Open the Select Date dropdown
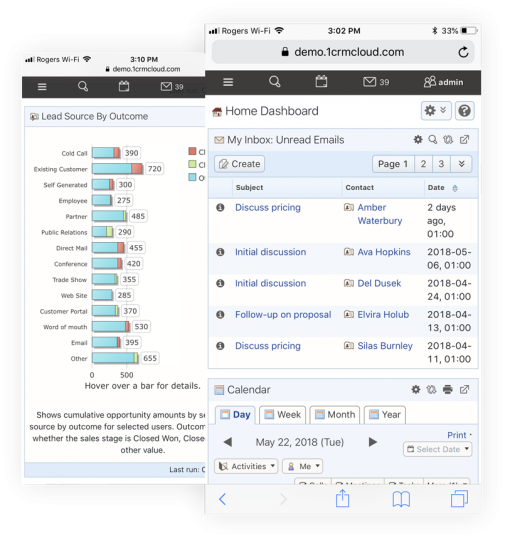The width and height of the screenshot is (505, 538). pos(438,449)
